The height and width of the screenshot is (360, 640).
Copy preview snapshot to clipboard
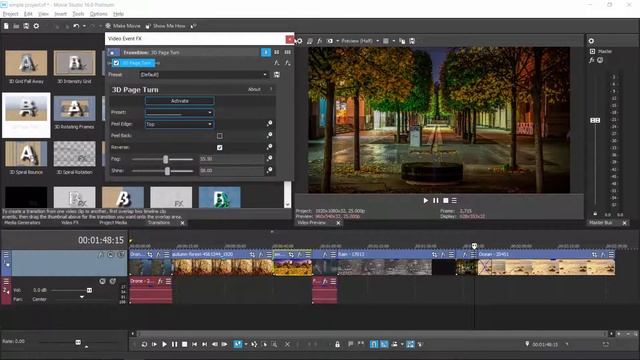(402, 41)
